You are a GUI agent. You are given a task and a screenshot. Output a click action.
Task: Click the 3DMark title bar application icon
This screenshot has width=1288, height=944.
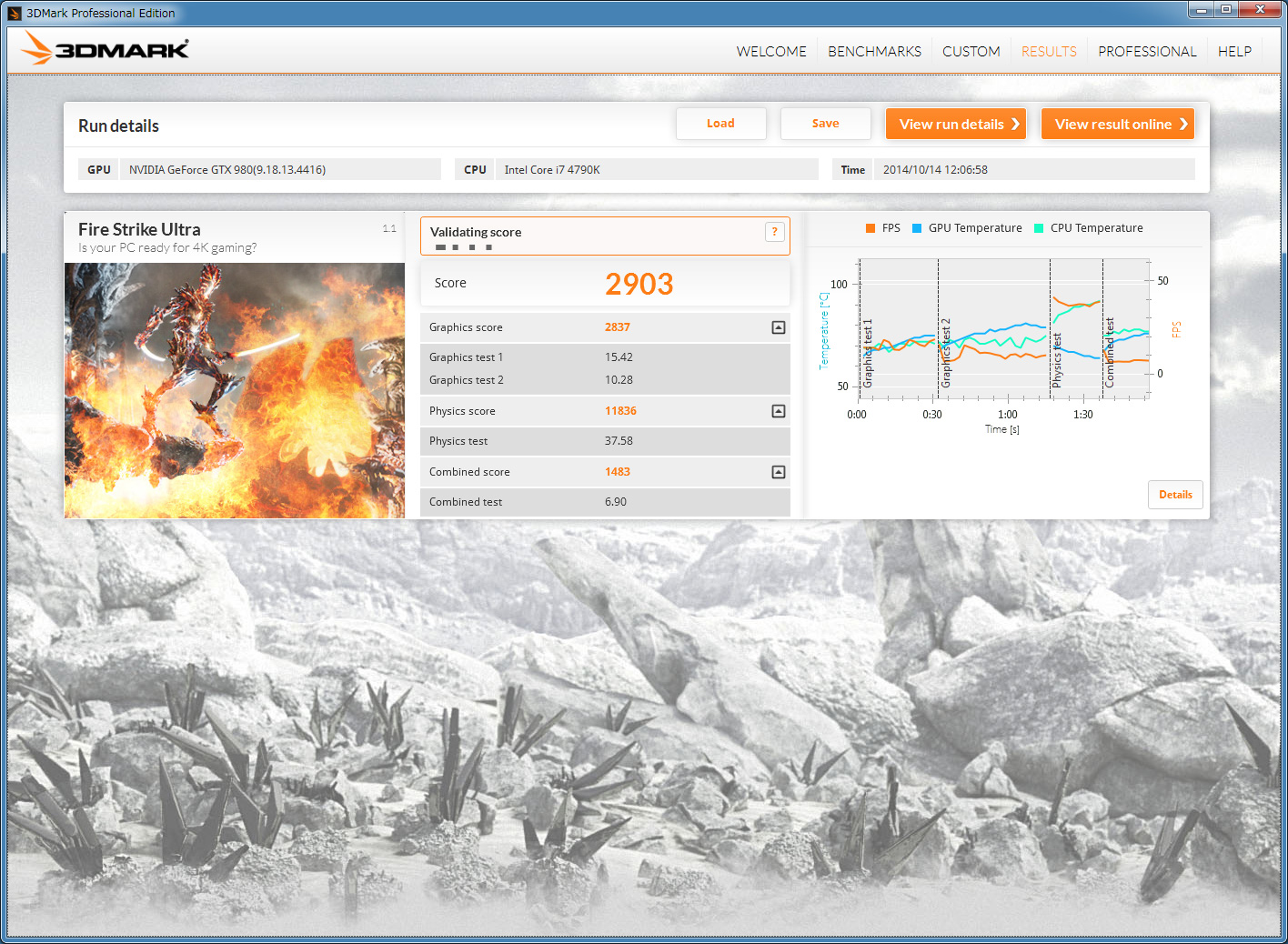(x=15, y=14)
